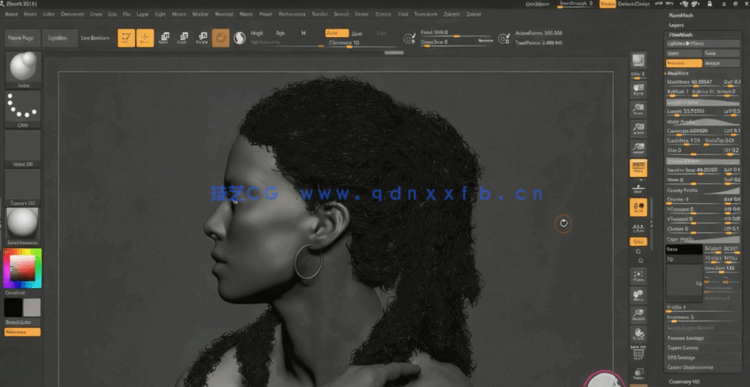Toggle the Rgb channel button
This screenshot has width=750, height=387.
click(280, 33)
